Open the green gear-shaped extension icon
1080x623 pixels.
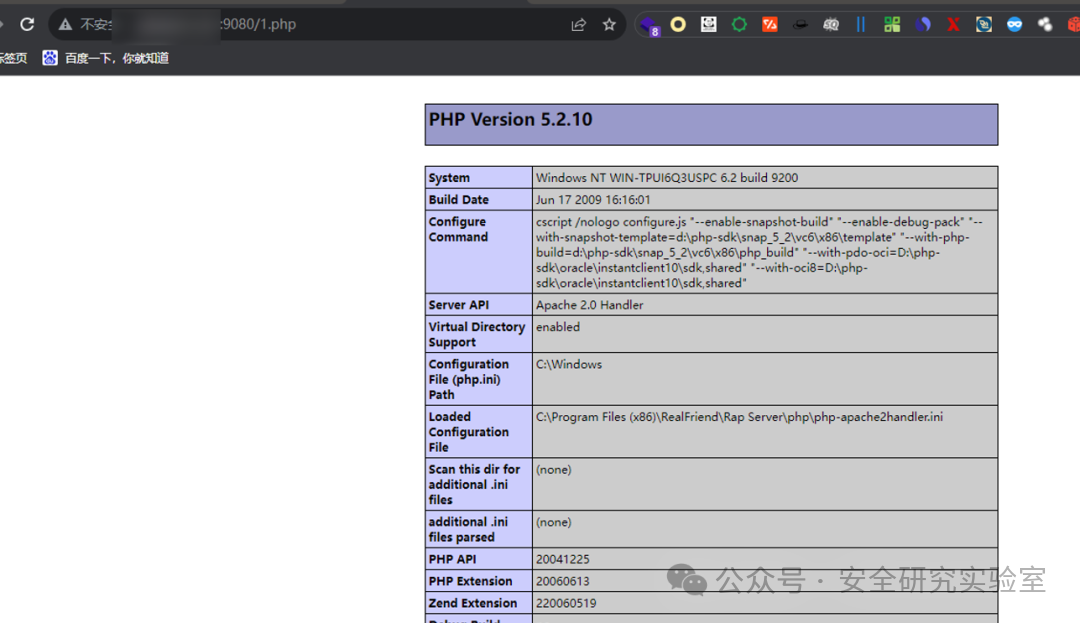(739, 25)
